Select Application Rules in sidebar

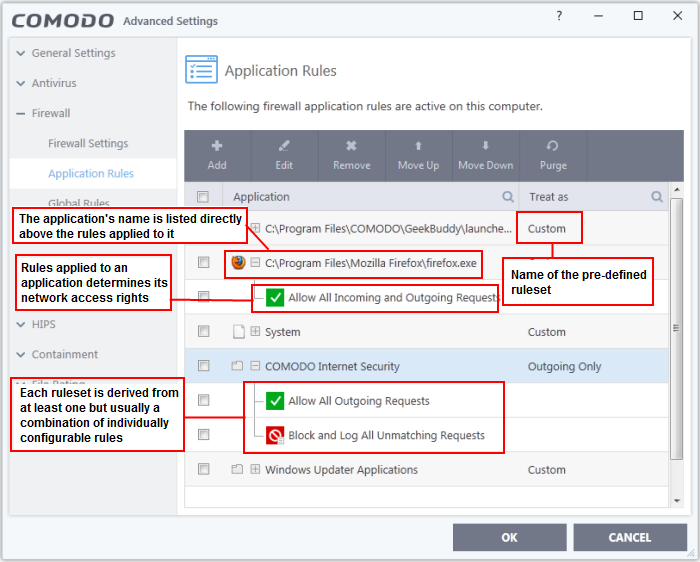coord(91,173)
